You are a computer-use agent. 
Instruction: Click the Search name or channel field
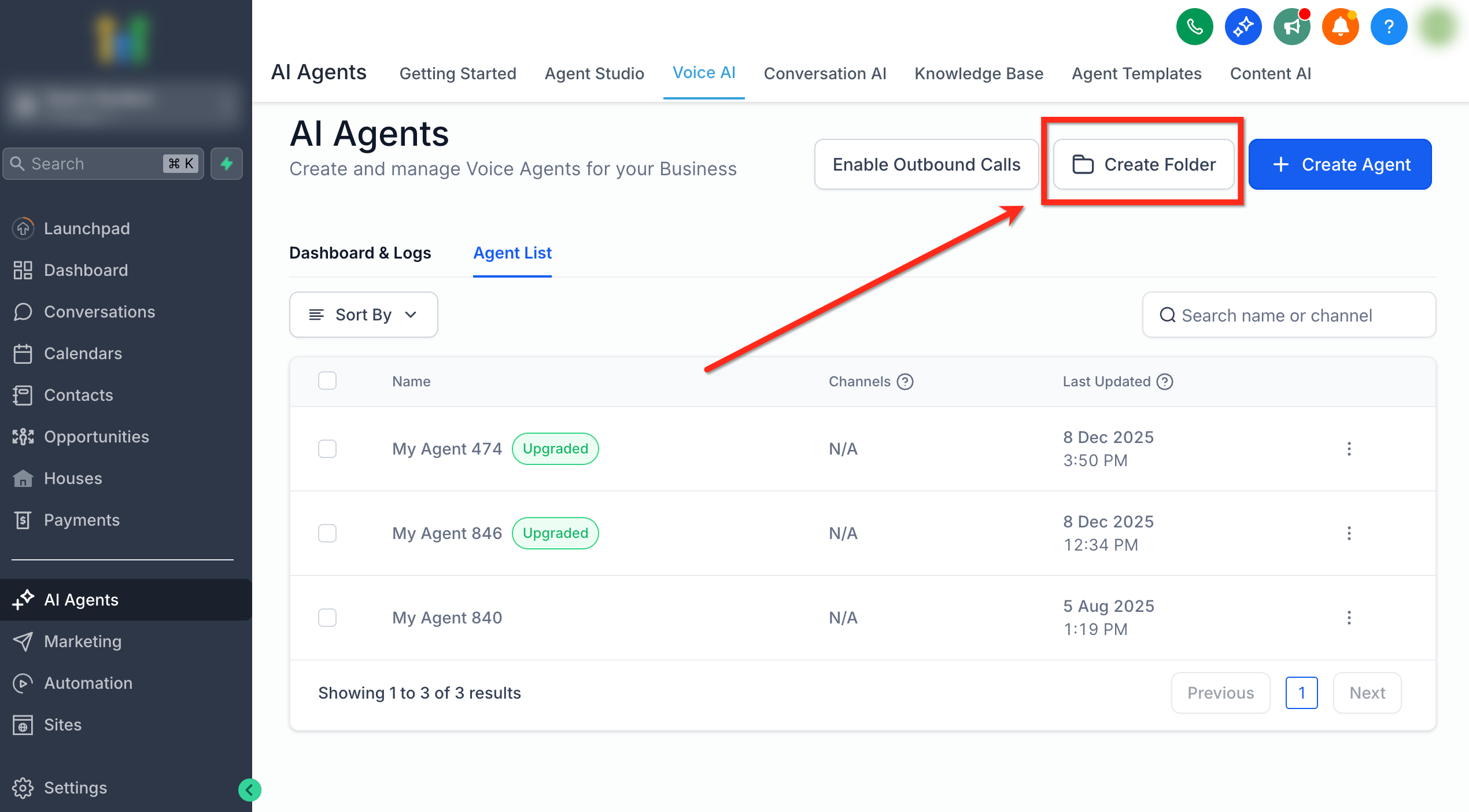1289,315
